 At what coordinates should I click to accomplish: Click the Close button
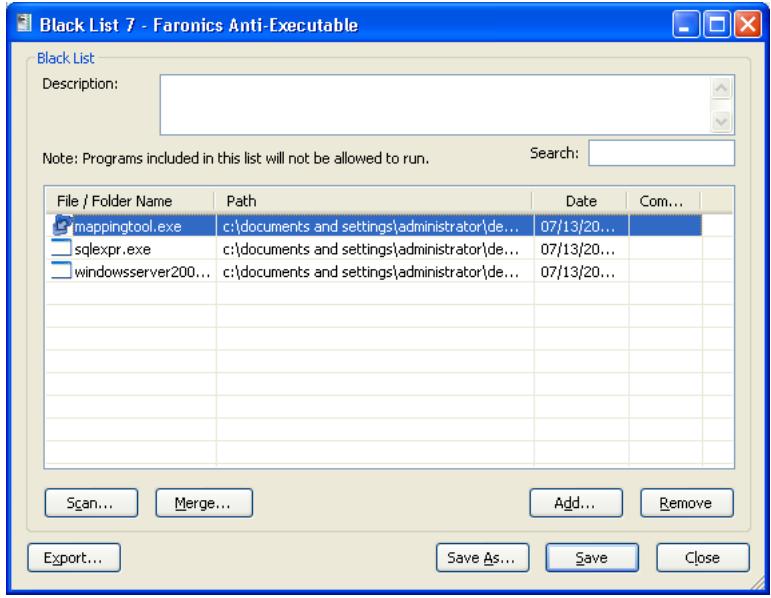tap(703, 557)
